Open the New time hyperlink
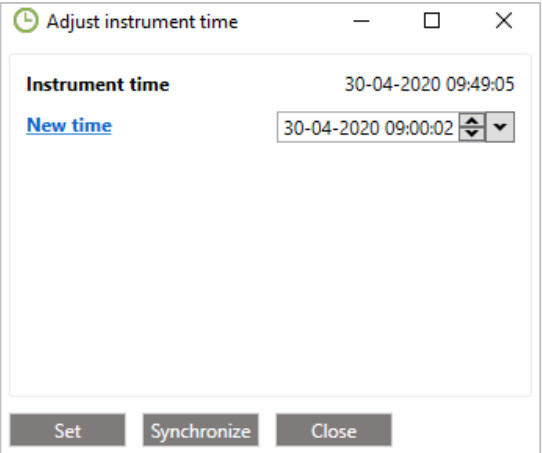The width and height of the screenshot is (542, 453). (69, 125)
